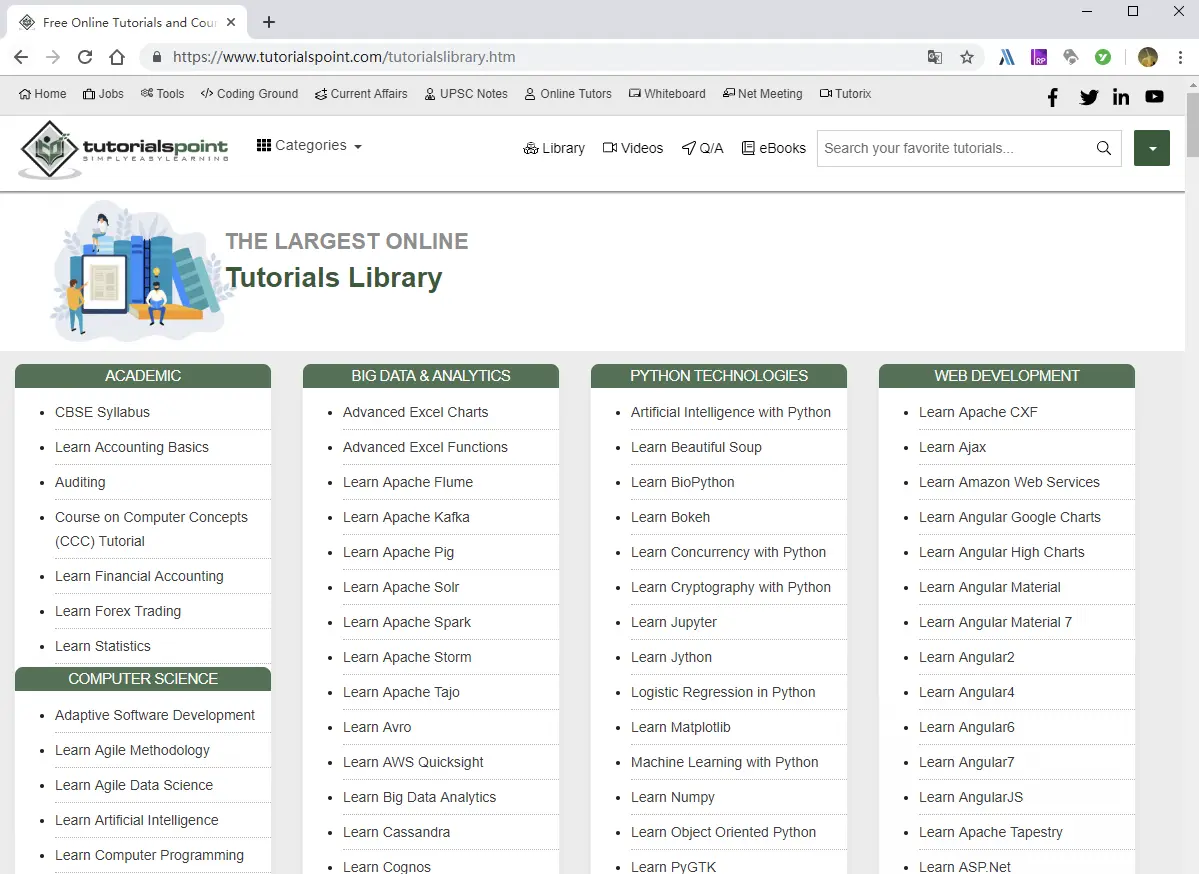Click the green circular extension icon

coord(1103,57)
